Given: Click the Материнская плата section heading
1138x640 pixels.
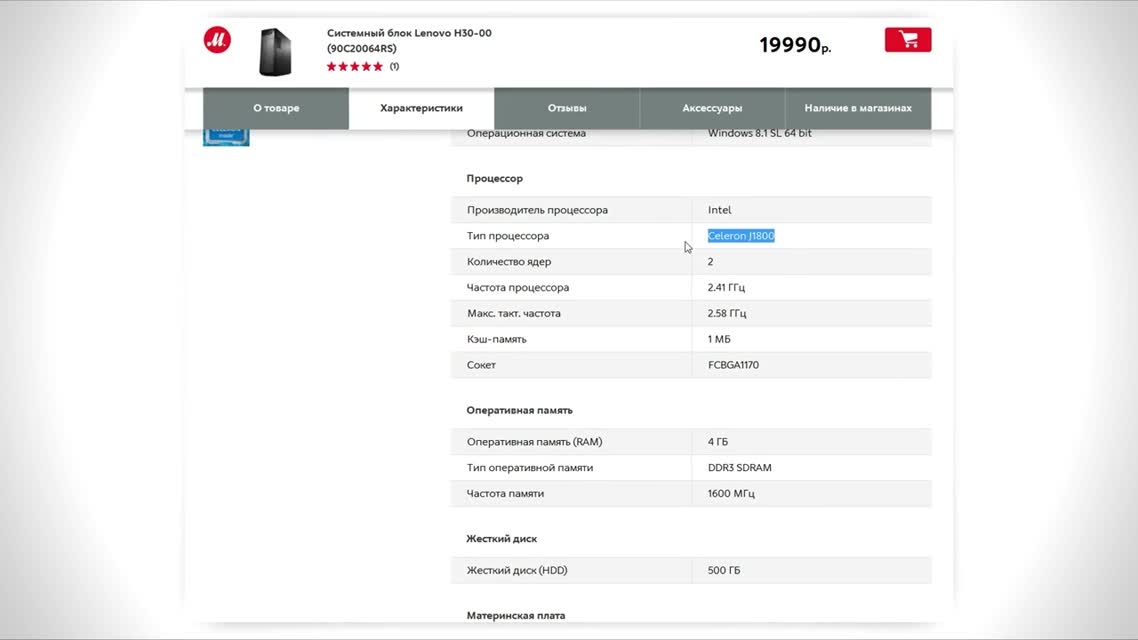Looking at the screenshot, I should 516,615.
